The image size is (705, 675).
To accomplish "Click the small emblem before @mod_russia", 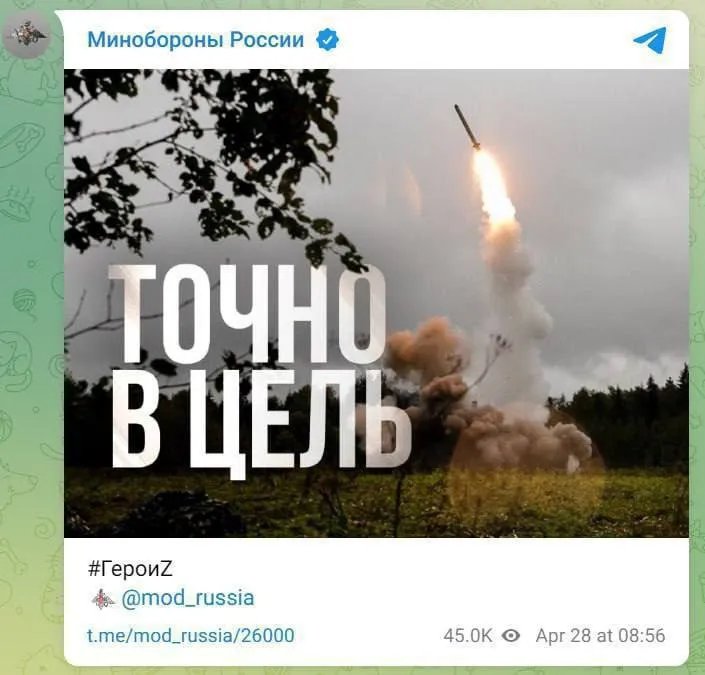I will (x=103, y=599).
